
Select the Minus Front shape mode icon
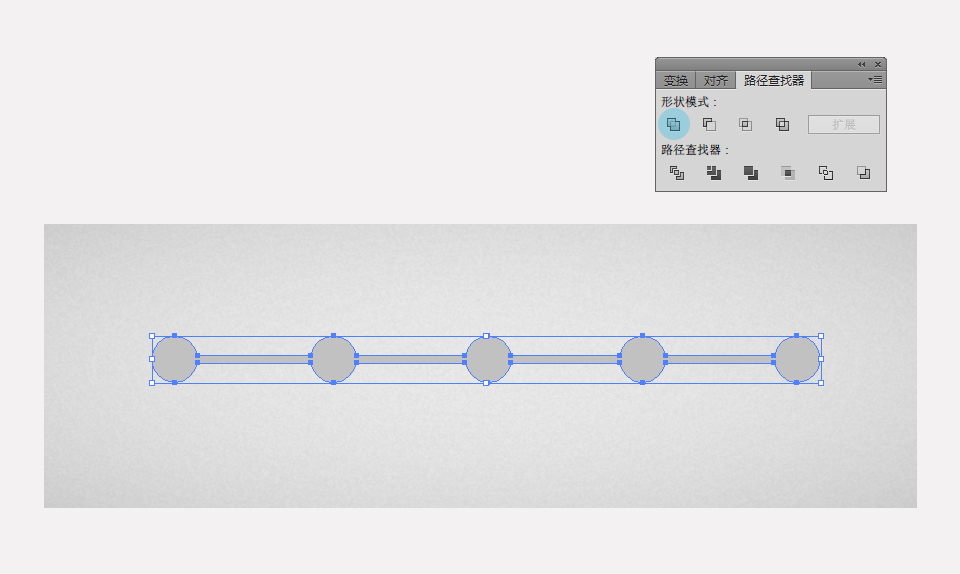coord(709,125)
